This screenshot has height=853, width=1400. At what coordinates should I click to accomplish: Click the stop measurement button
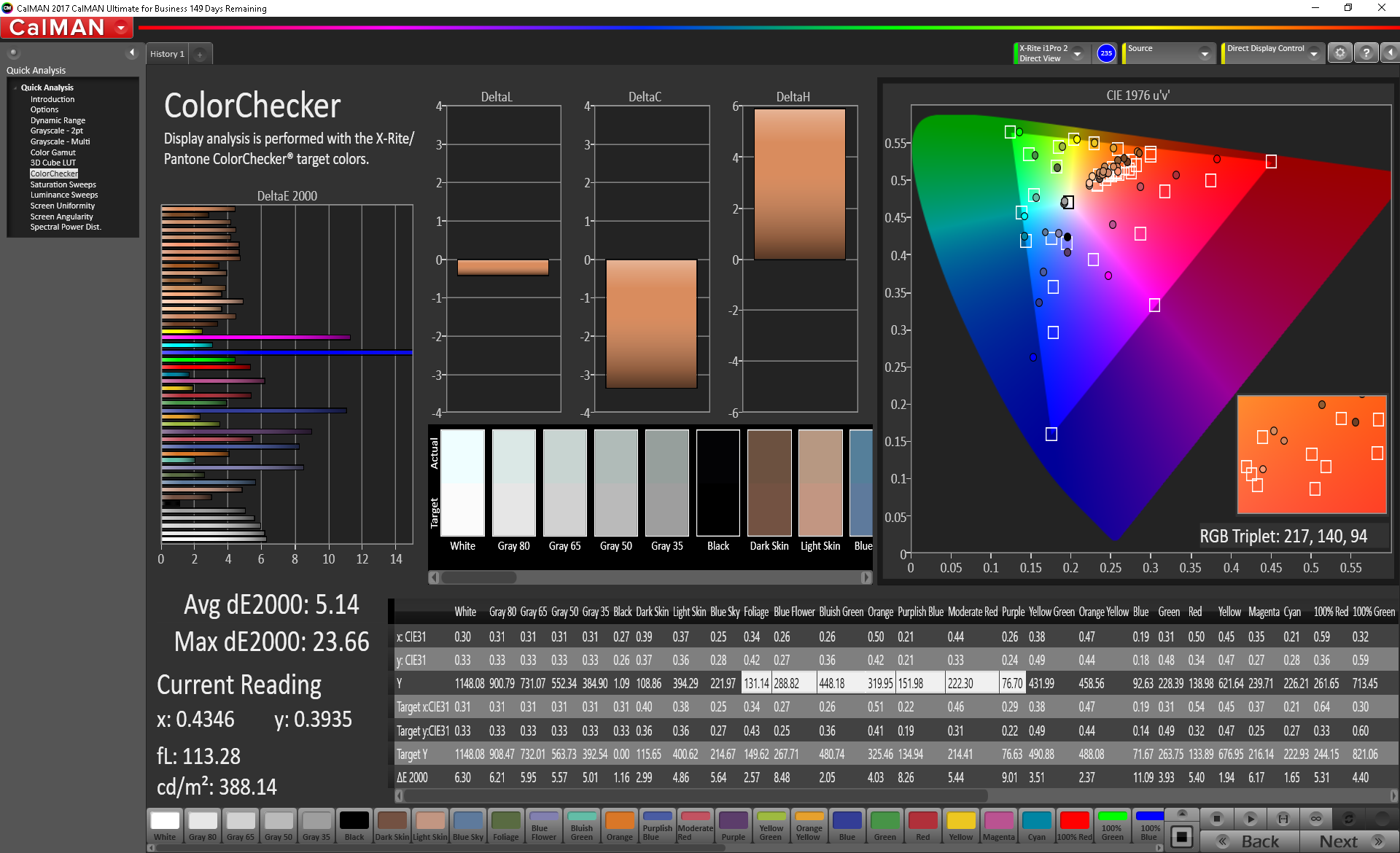pyautogui.click(x=1216, y=818)
